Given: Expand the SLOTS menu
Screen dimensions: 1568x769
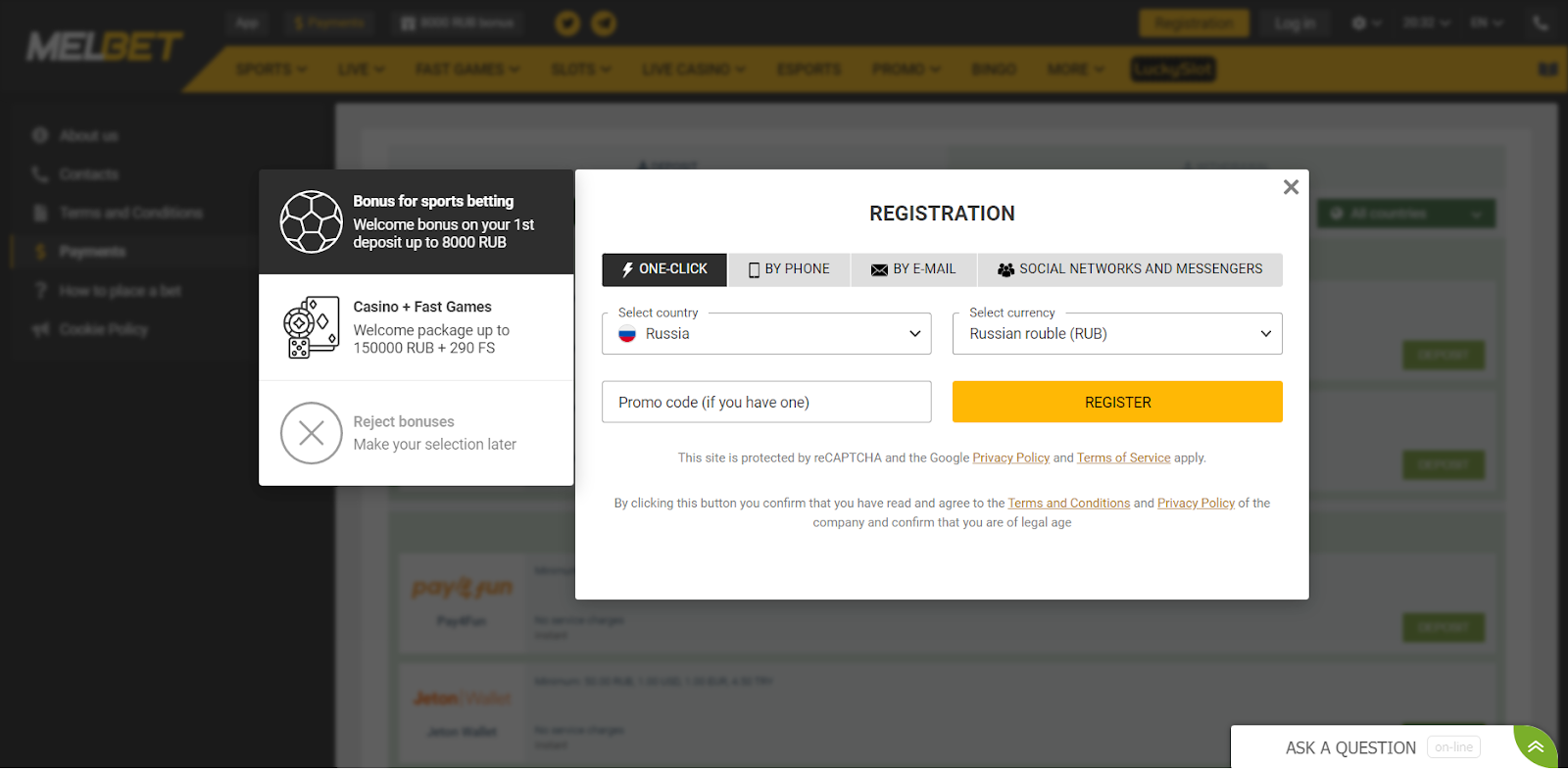Looking at the screenshot, I should (x=581, y=70).
